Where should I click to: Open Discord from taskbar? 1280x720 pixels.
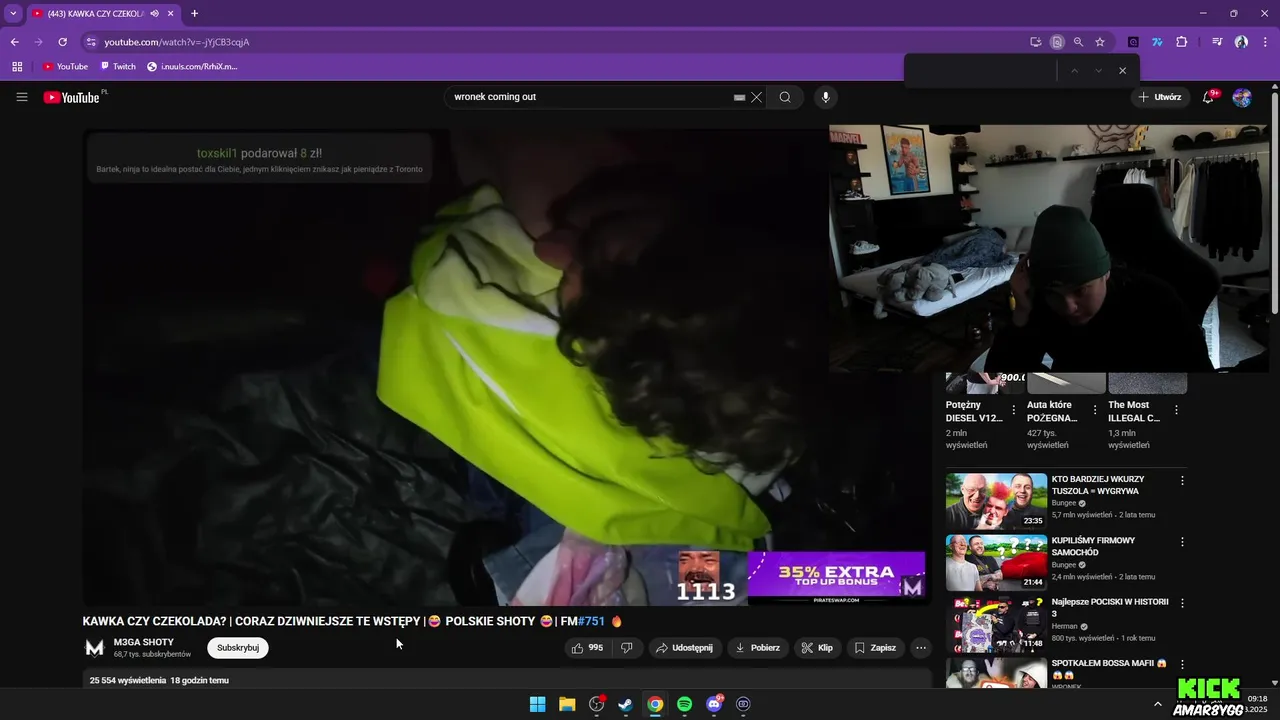[714, 704]
